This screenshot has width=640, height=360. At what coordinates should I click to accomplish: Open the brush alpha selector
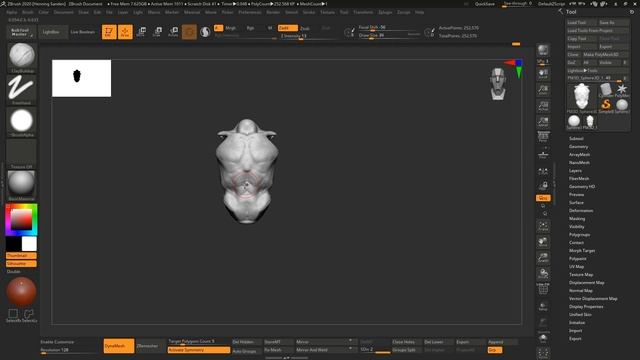click(22, 122)
